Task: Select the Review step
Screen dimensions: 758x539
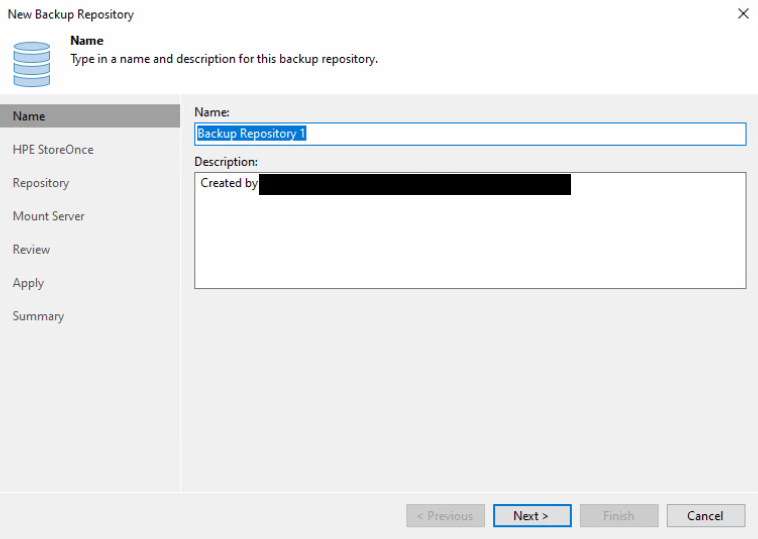Action: tap(31, 249)
